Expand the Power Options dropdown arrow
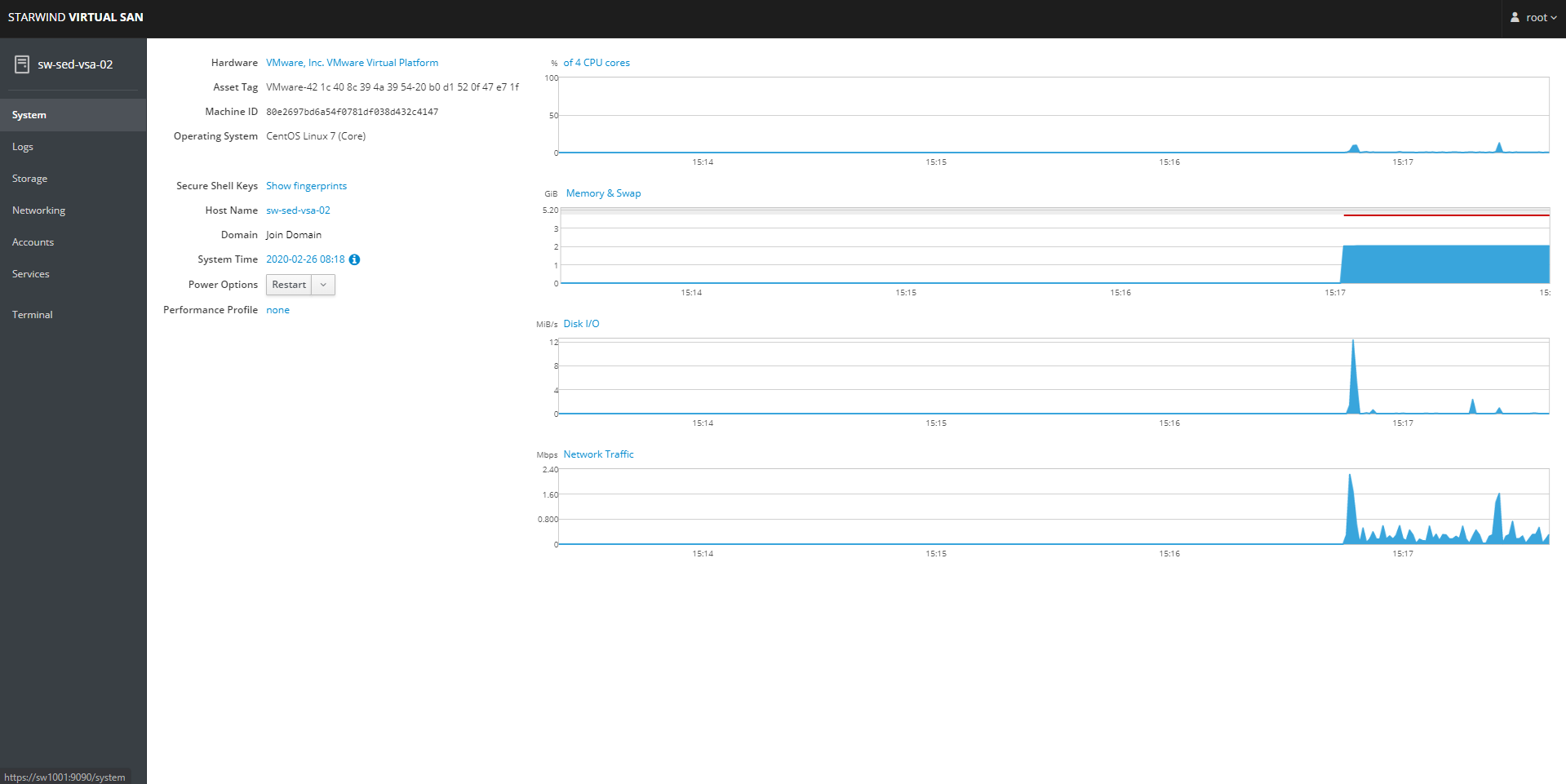Viewport: 1566px width, 784px height. click(323, 285)
